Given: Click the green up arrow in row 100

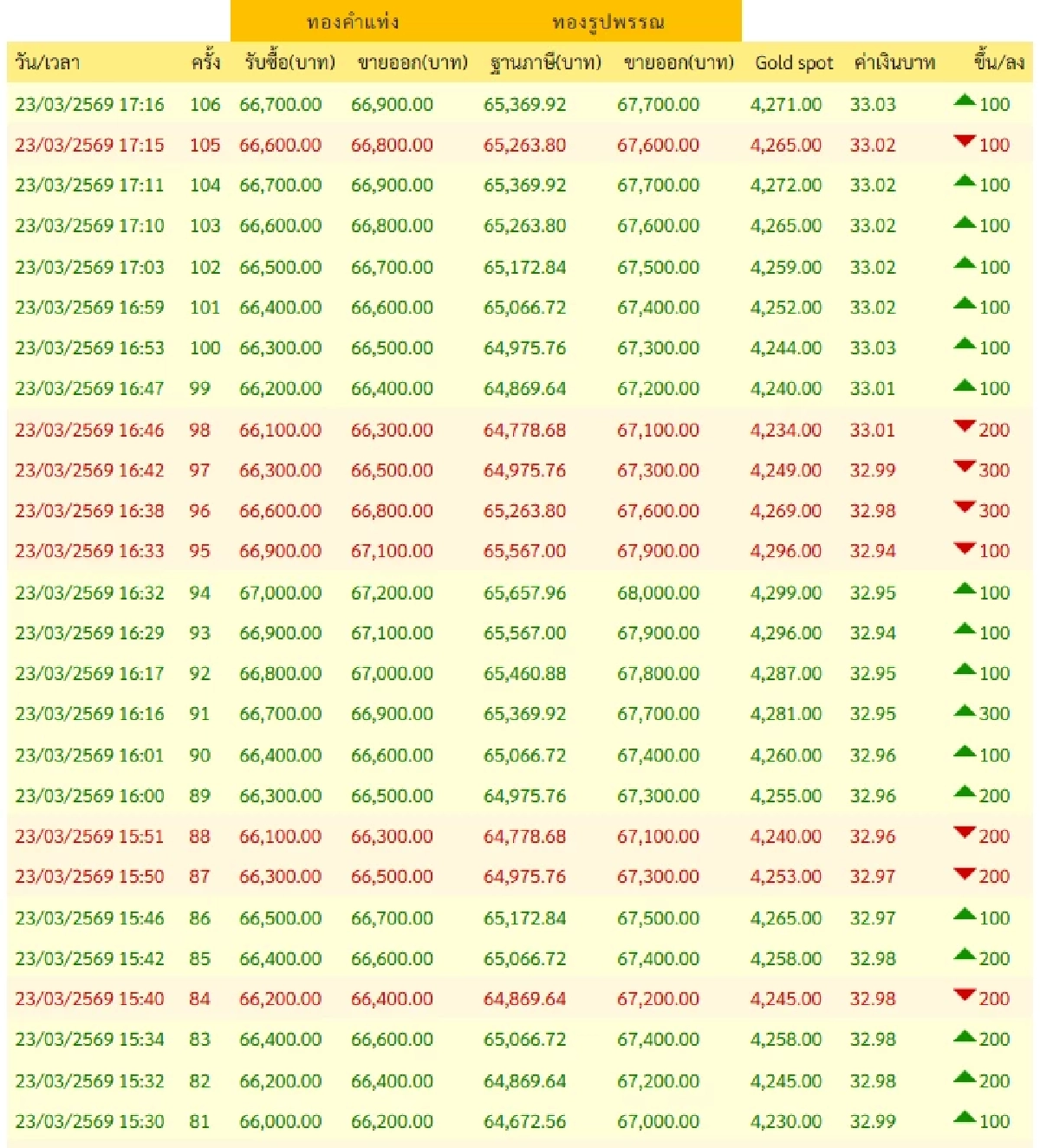Looking at the screenshot, I should (964, 344).
